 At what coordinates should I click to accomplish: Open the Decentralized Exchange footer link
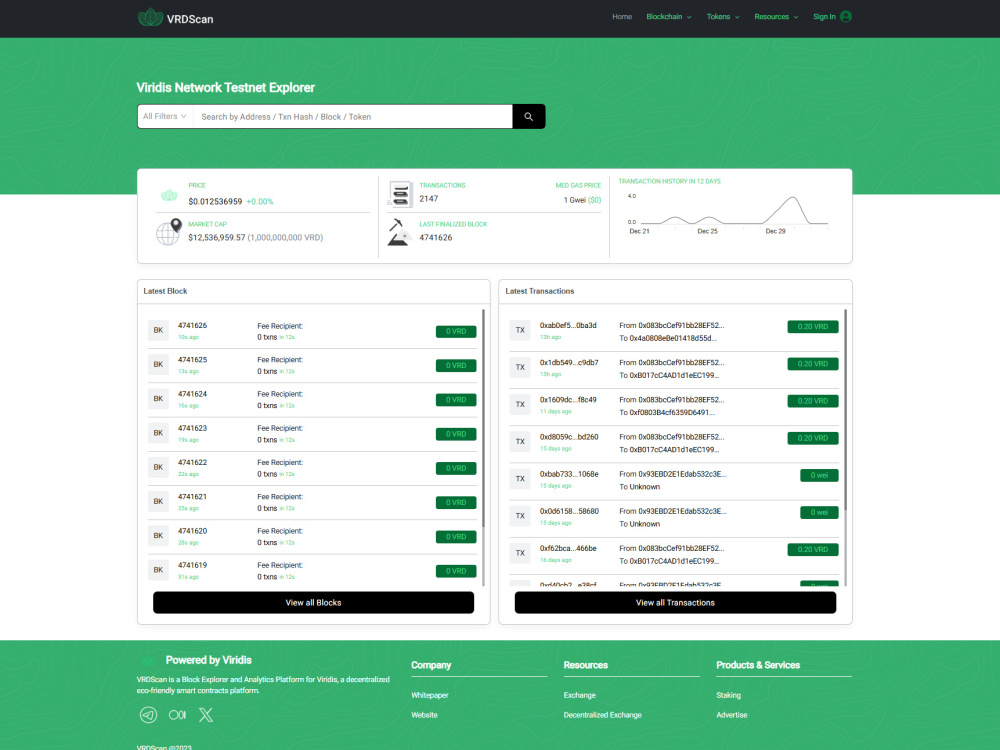coord(603,715)
